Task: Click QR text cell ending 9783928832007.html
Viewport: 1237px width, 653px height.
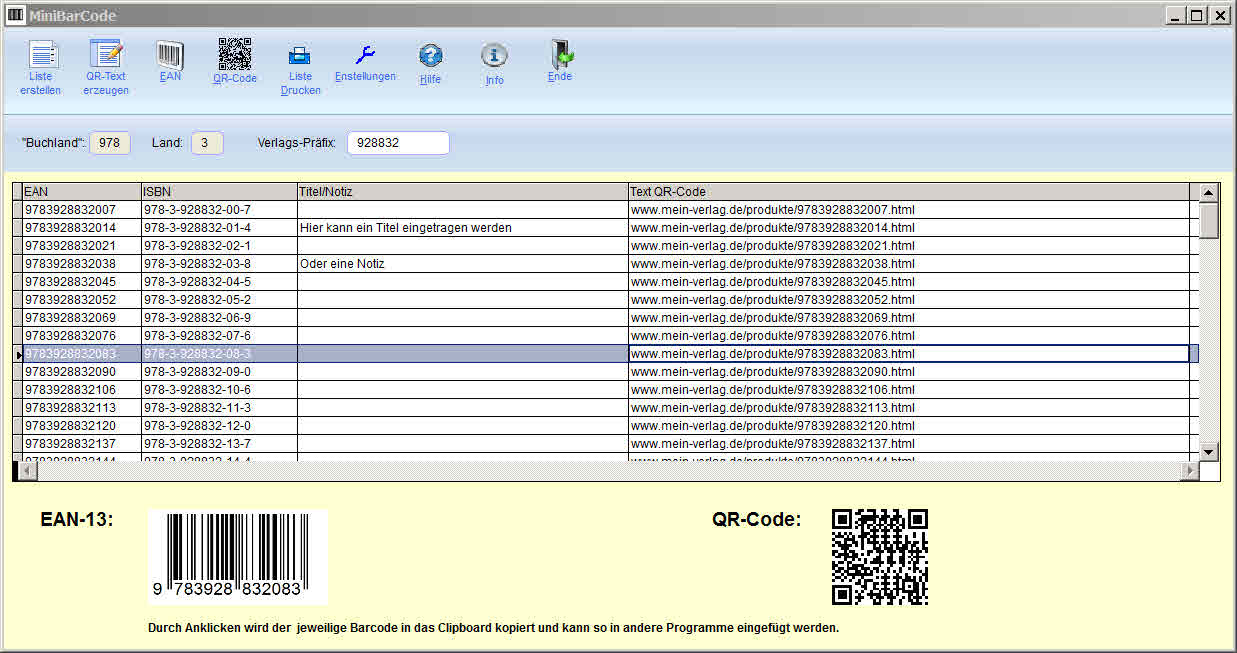Action: click(x=909, y=210)
